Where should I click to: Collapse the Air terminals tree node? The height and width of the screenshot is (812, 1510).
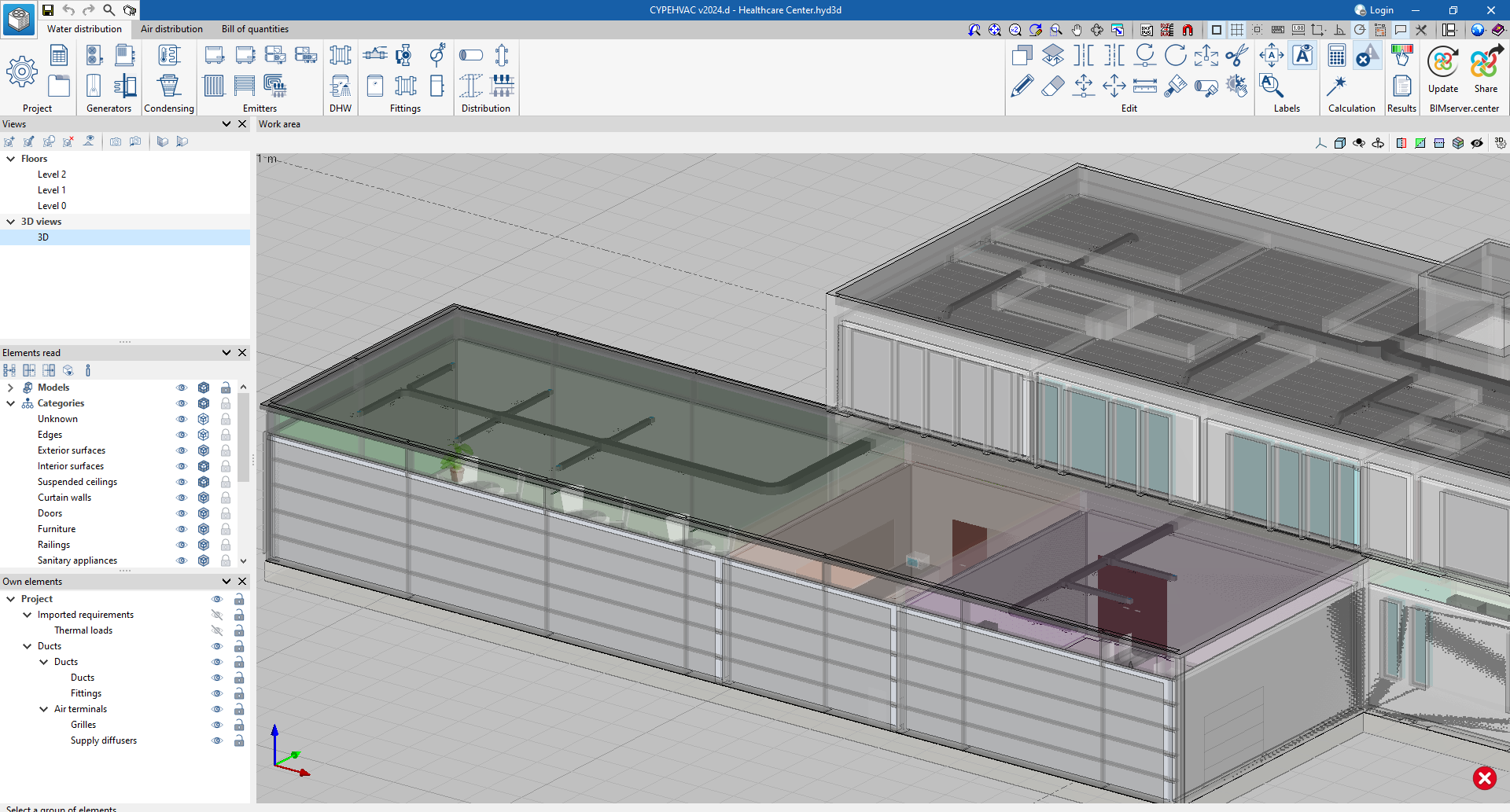pyautogui.click(x=44, y=709)
